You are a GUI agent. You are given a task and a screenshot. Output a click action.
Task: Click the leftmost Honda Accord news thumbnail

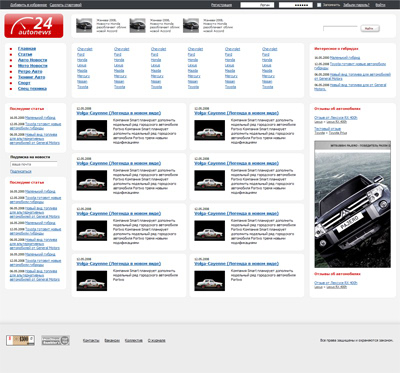(84, 26)
